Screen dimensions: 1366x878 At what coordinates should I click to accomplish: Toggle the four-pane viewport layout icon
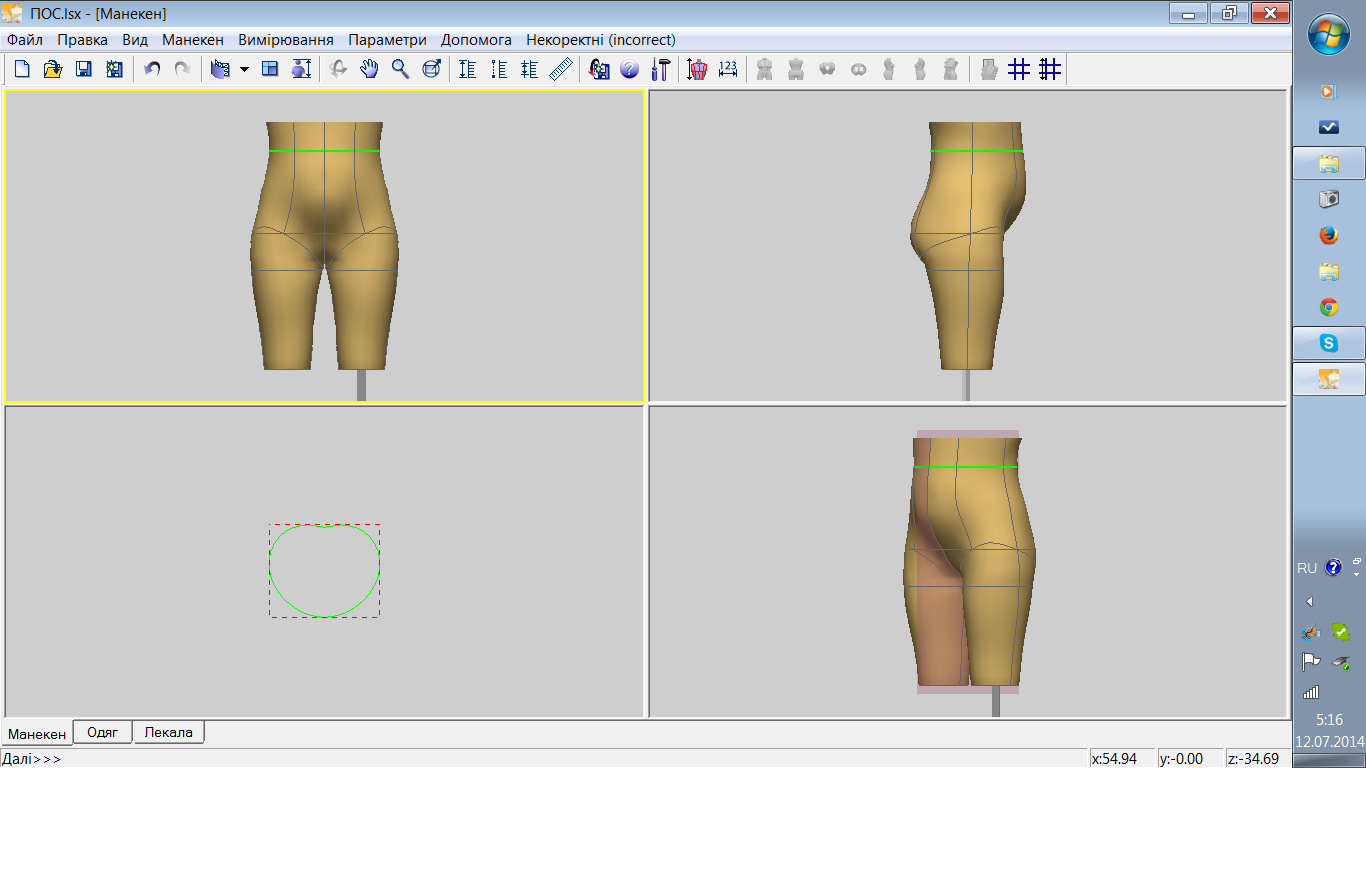pyautogui.click(x=270, y=69)
